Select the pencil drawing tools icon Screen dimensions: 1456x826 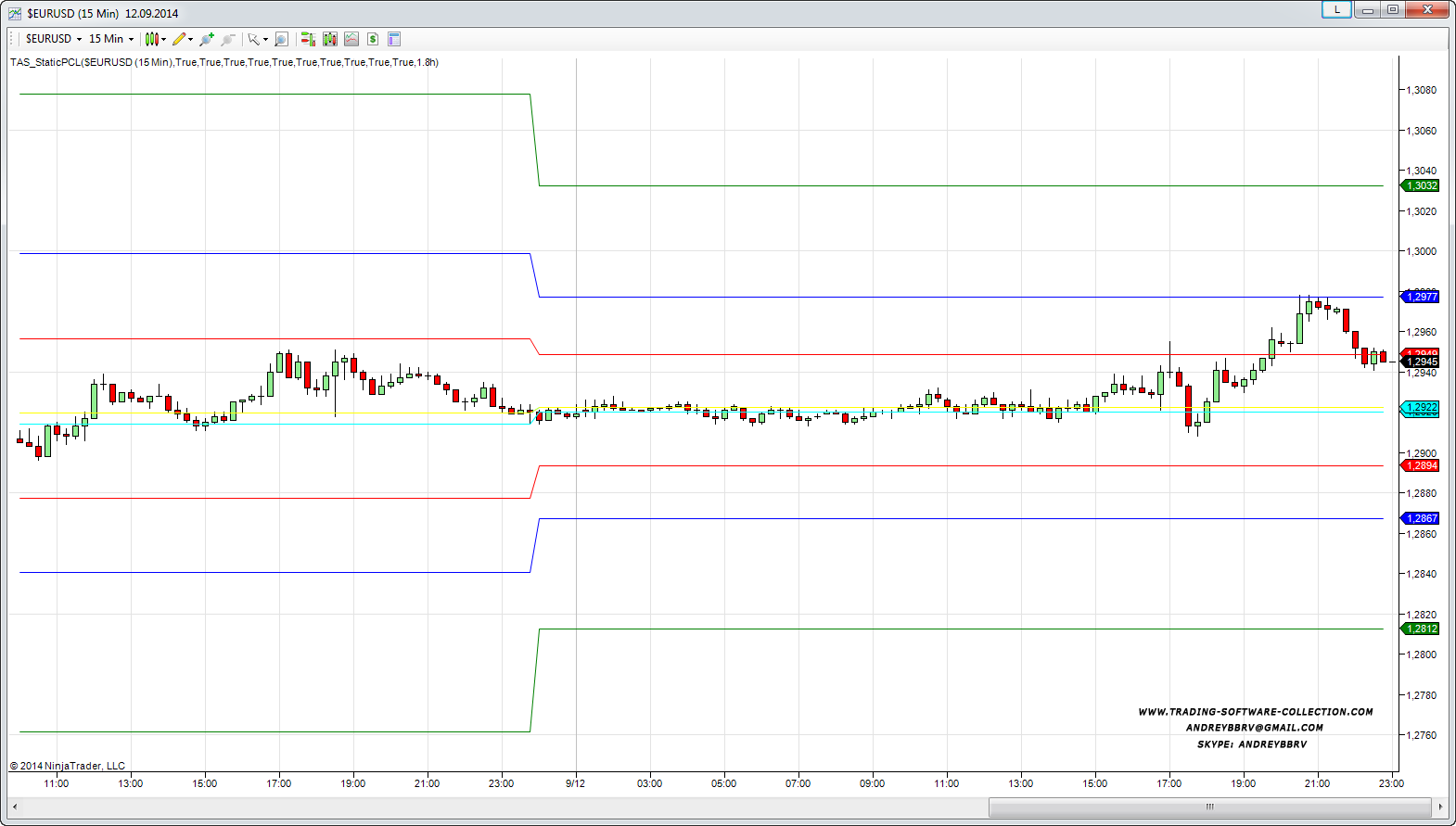(181, 39)
